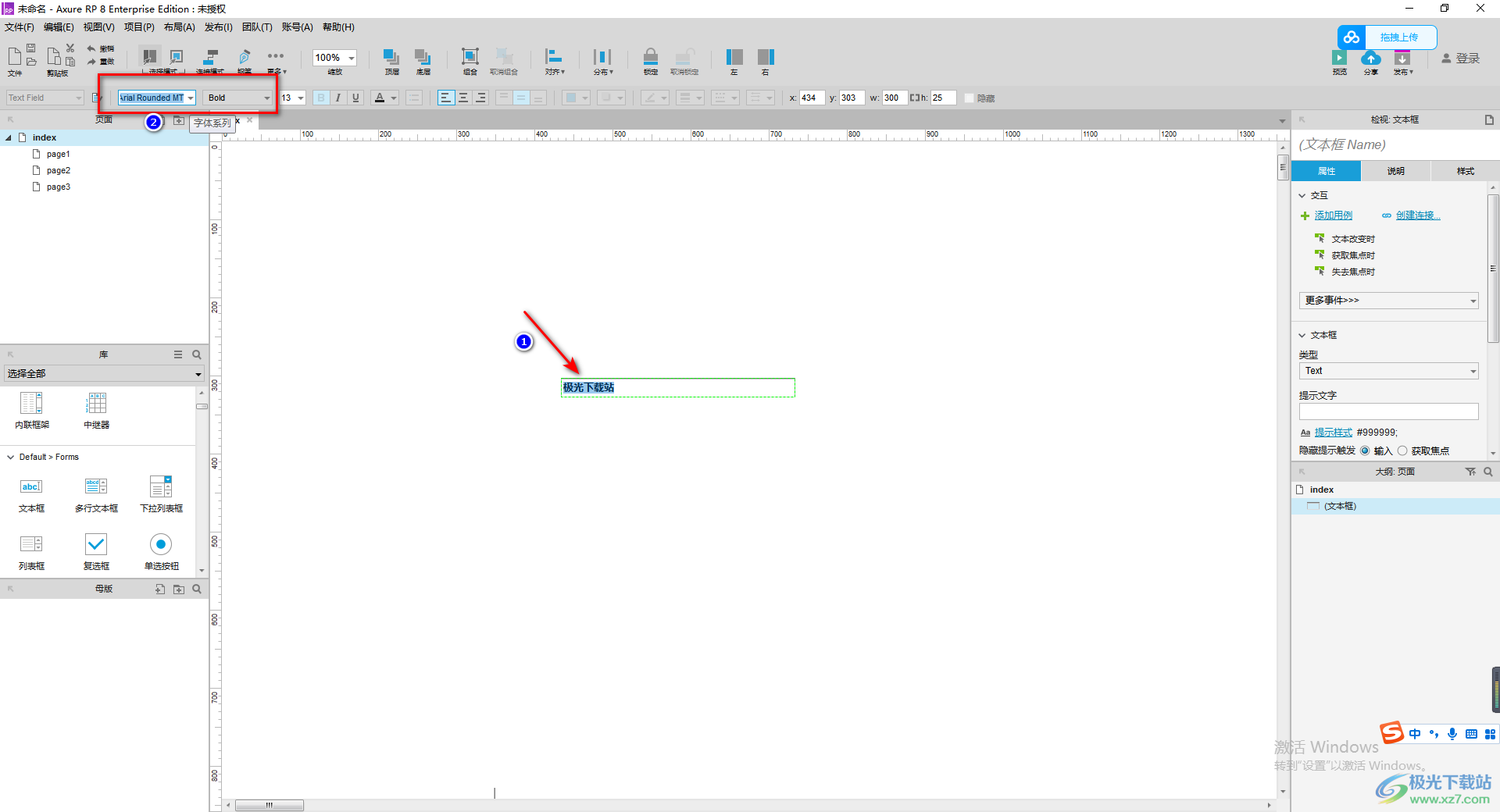Toggle the right (右) panel icon
This screenshot has width=1500, height=812.
[x=766, y=56]
